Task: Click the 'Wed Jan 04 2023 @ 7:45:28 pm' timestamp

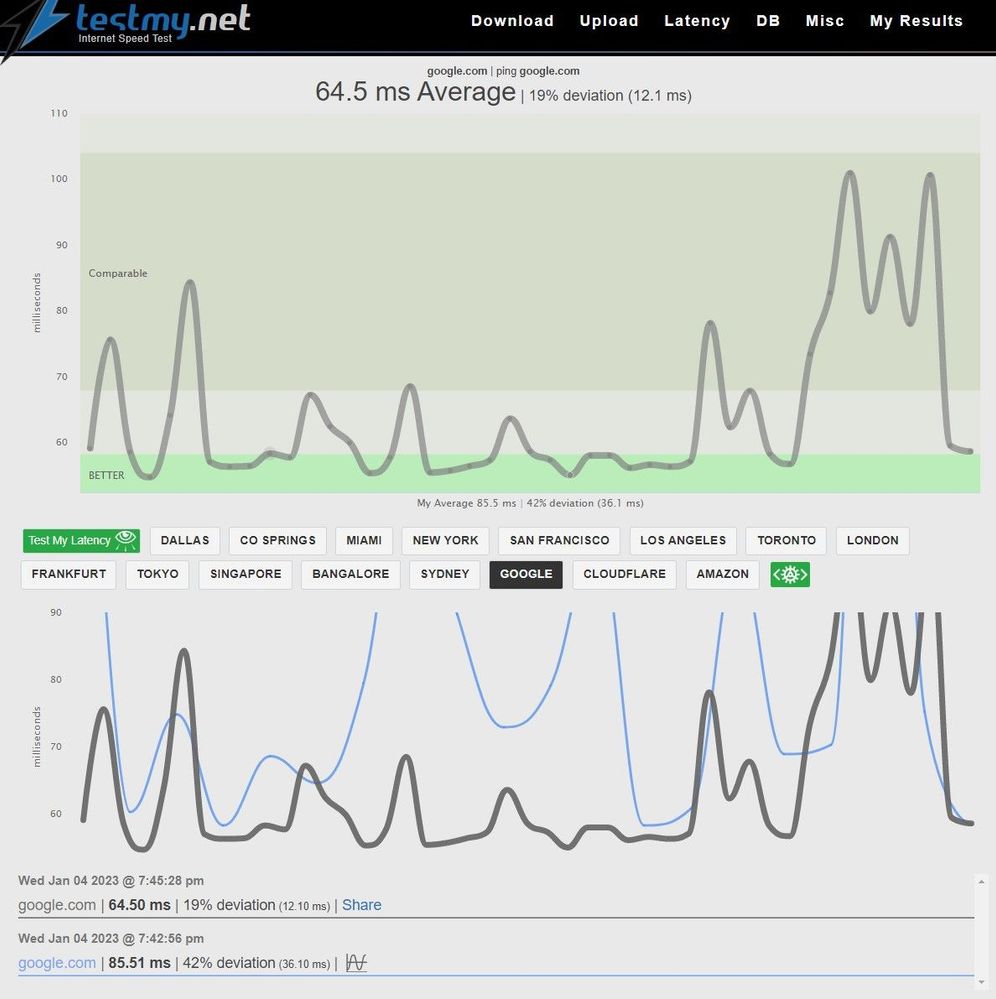Action: pyautogui.click(x=111, y=880)
